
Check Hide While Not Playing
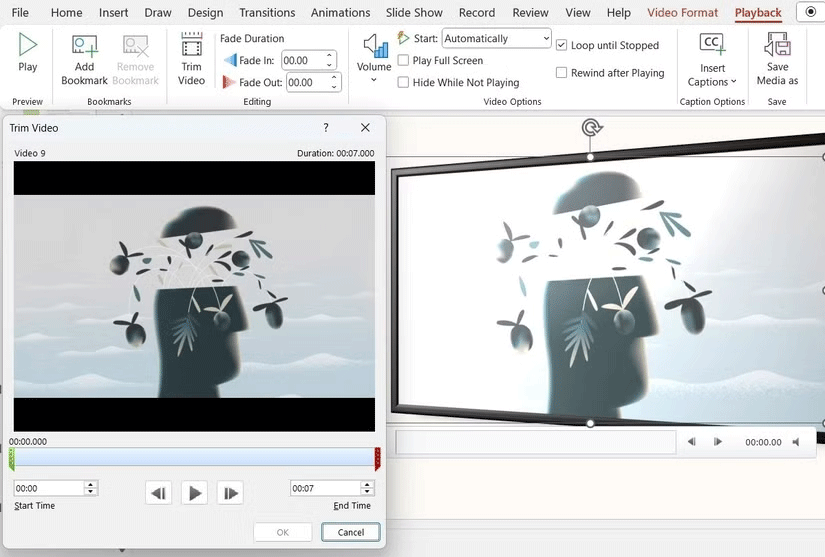403,83
